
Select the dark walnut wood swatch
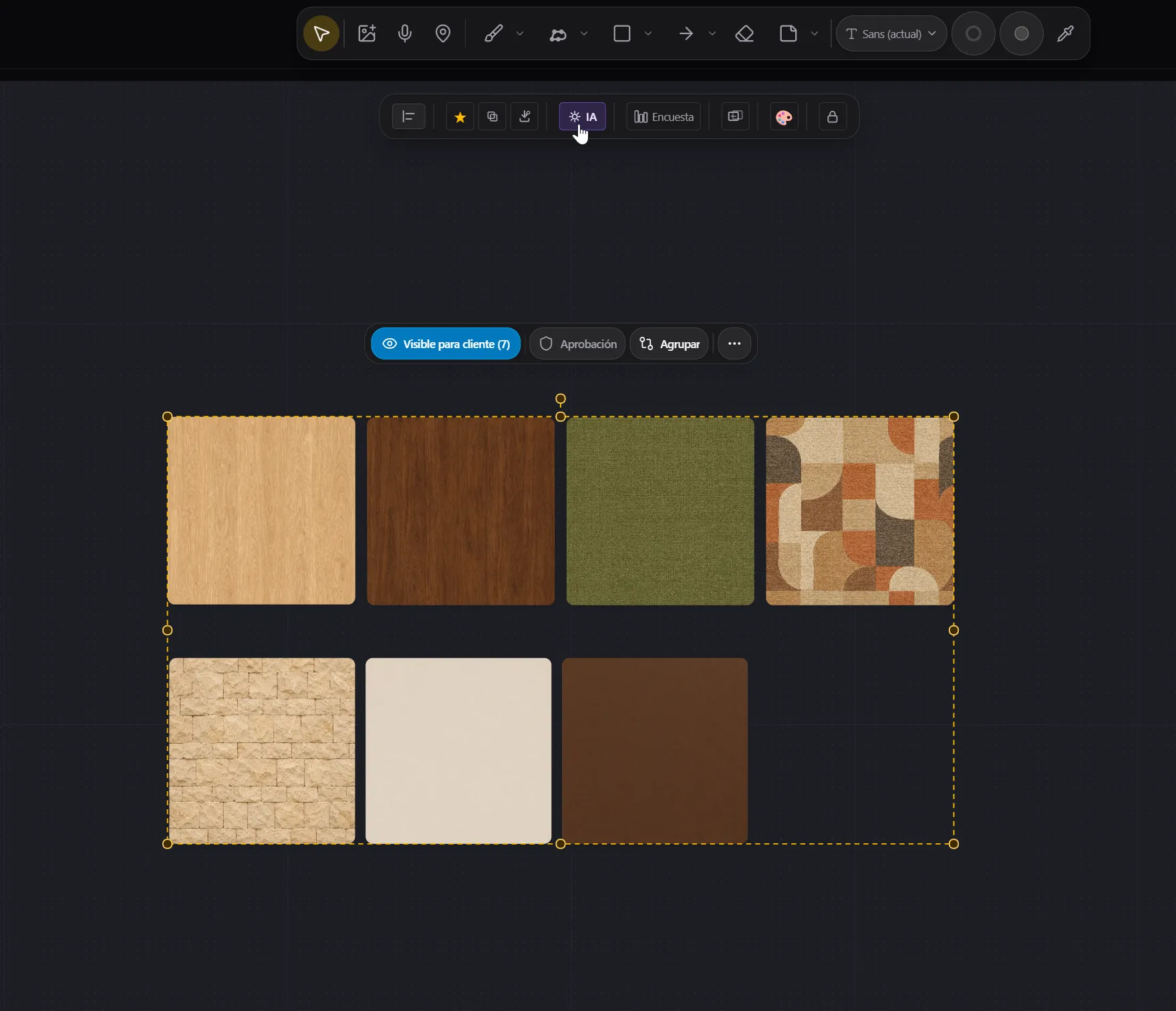[461, 511]
